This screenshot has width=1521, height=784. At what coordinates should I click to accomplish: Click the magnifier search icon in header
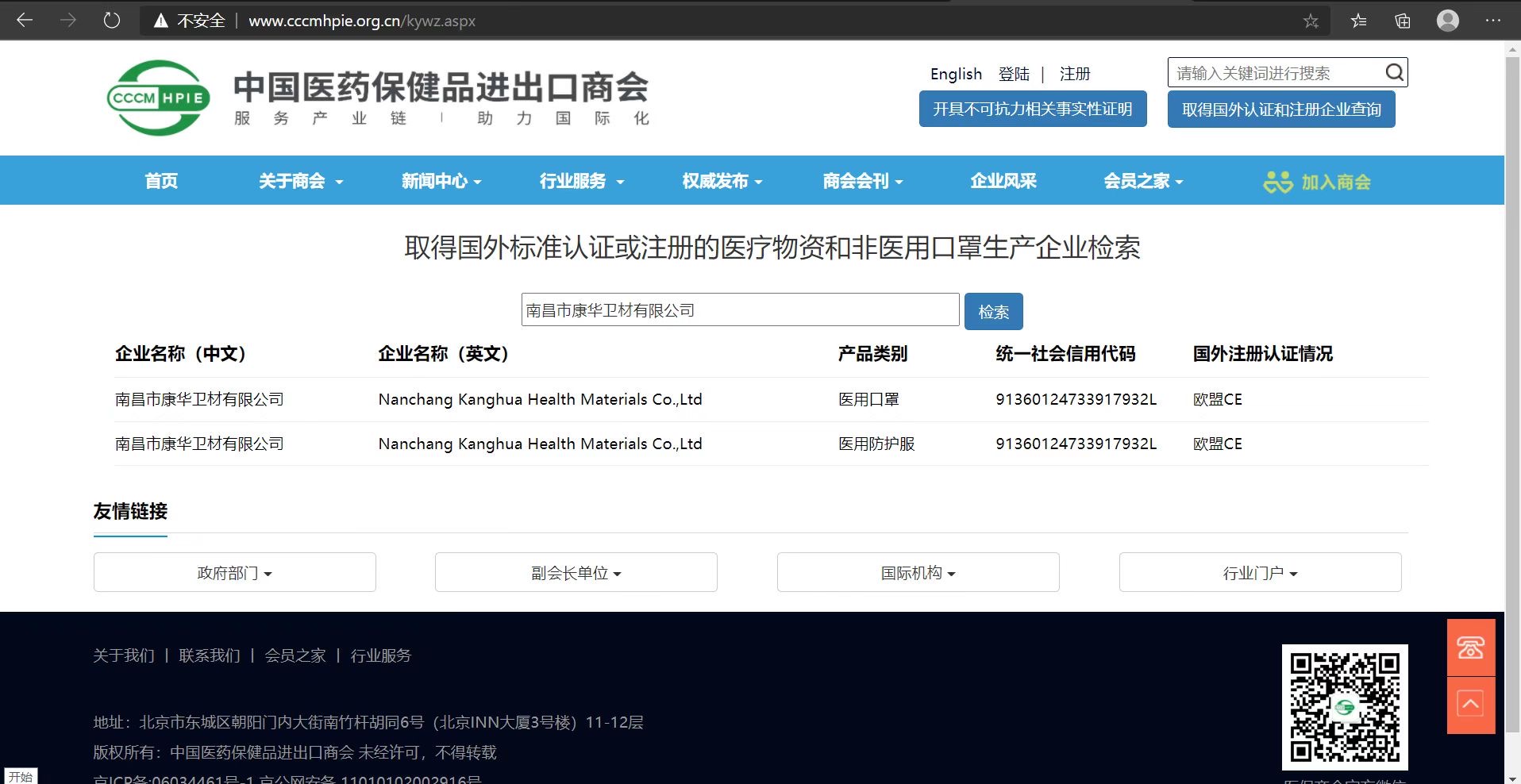click(1395, 73)
